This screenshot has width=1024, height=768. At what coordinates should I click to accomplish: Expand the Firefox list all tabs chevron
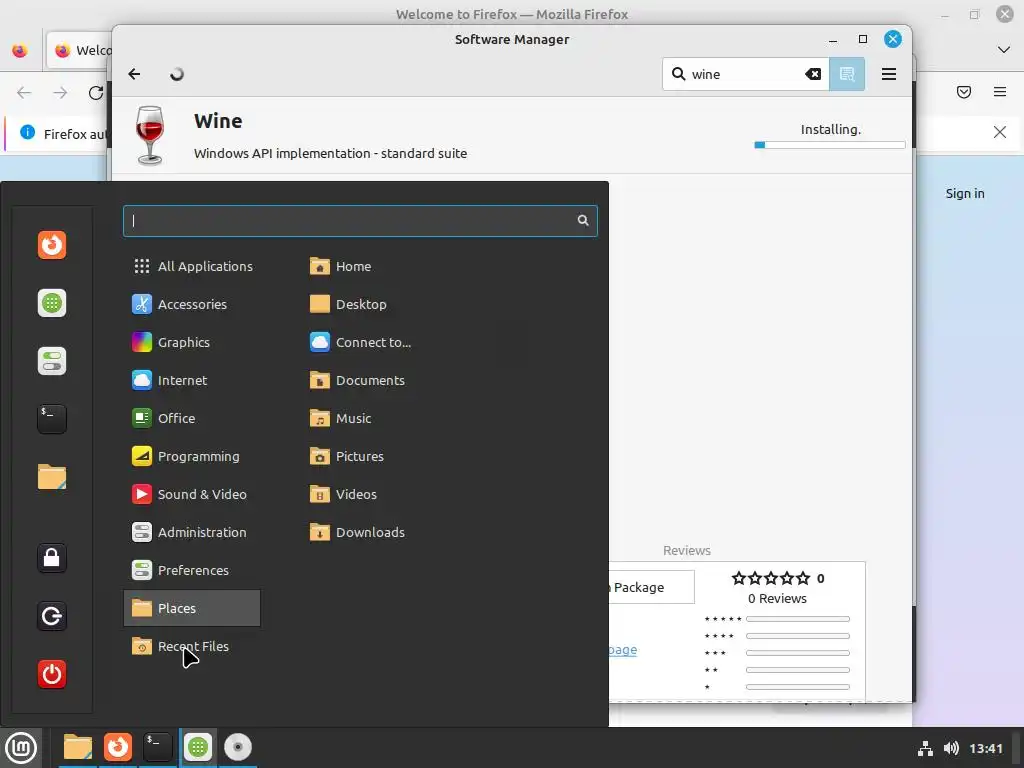point(1004,50)
